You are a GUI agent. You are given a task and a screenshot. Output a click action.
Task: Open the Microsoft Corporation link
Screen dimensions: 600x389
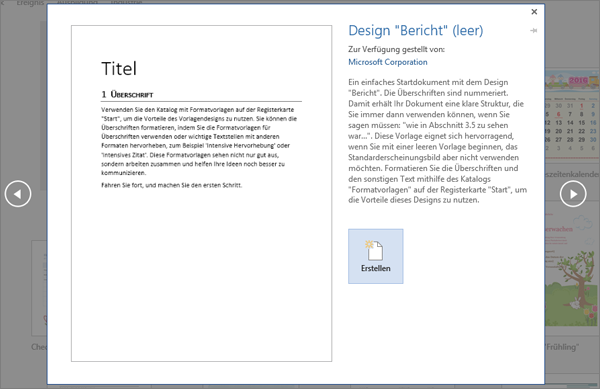388,62
